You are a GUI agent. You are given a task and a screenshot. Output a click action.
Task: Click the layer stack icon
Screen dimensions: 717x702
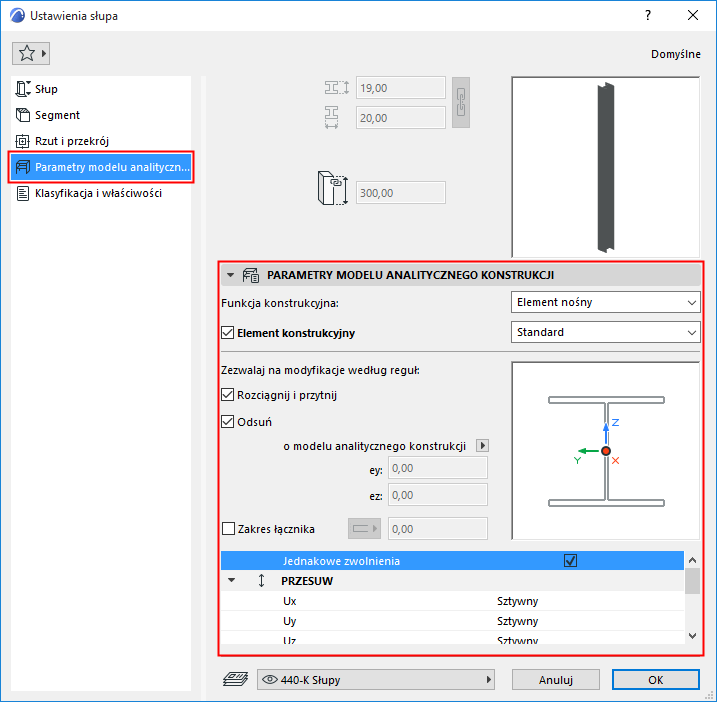(x=235, y=679)
